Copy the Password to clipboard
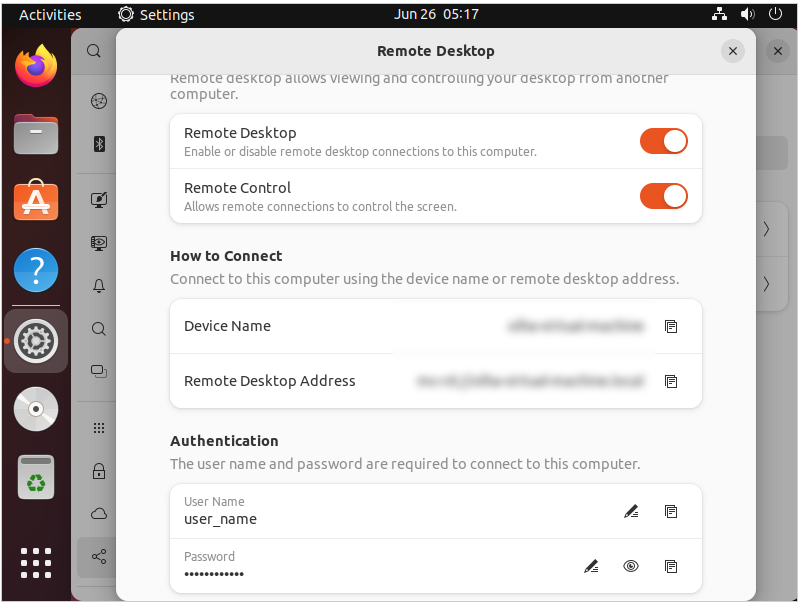The width and height of the screenshot is (800, 605). 671,566
